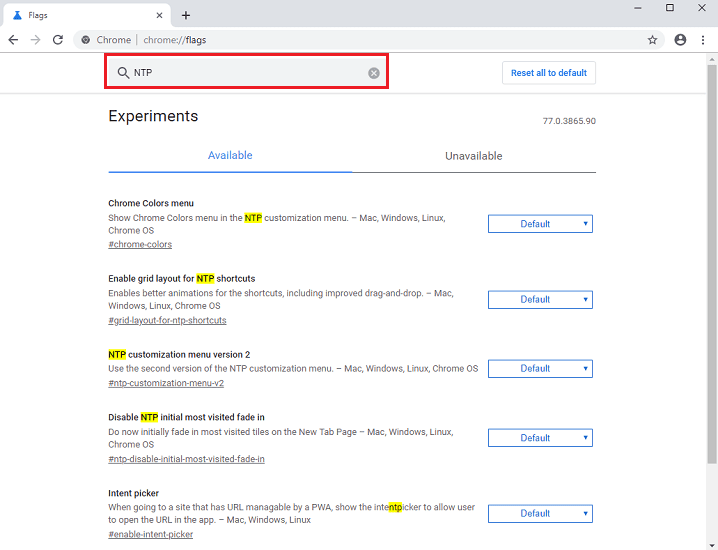
Task: Switch to the Unavailable tab
Action: pyautogui.click(x=473, y=156)
